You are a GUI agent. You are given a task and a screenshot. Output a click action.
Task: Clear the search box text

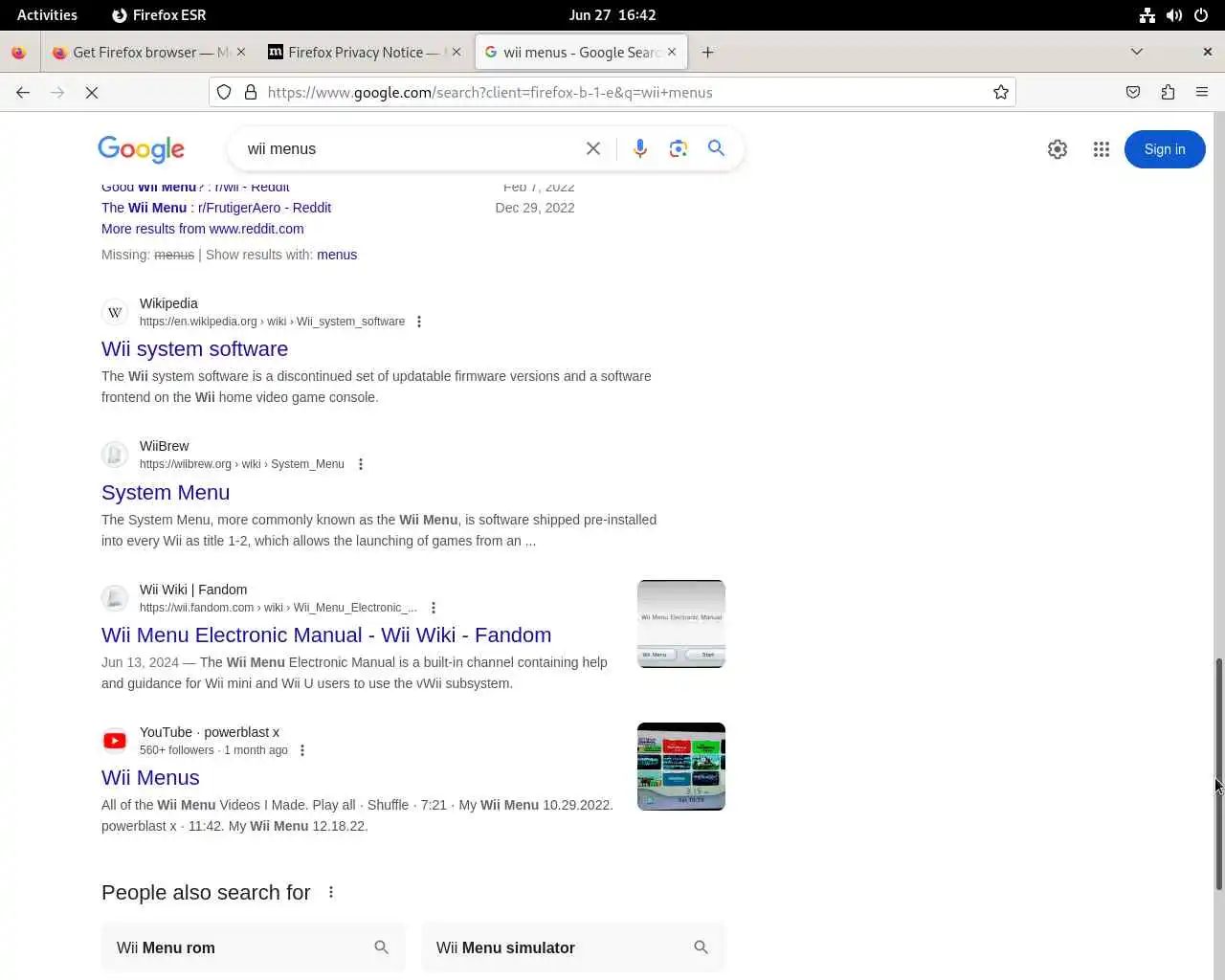coord(593,148)
